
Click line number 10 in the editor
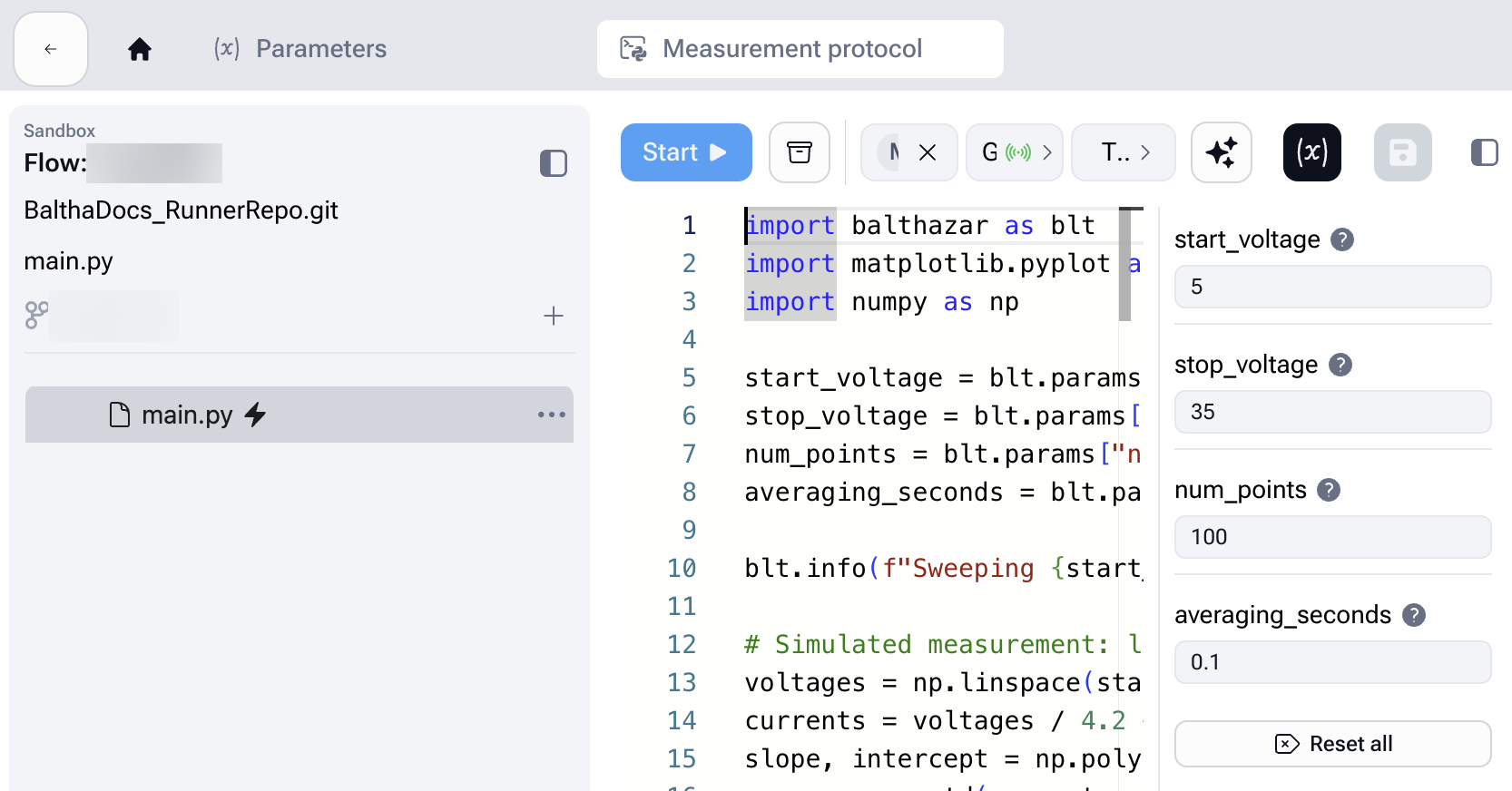click(682, 568)
